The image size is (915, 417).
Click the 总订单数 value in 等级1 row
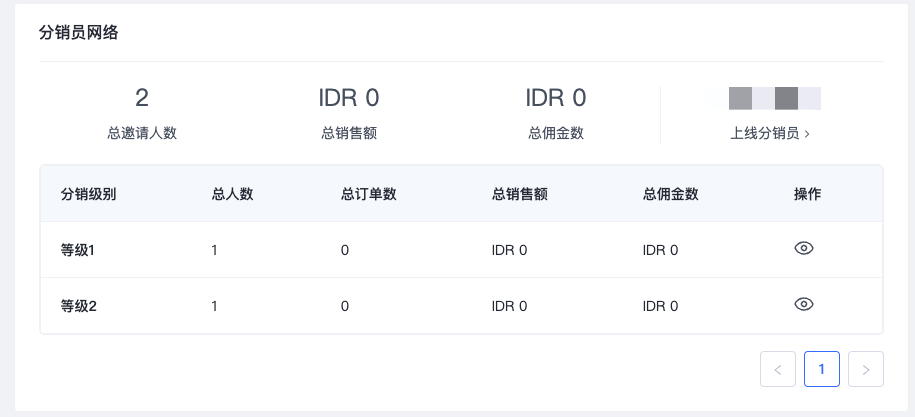coord(345,250)
